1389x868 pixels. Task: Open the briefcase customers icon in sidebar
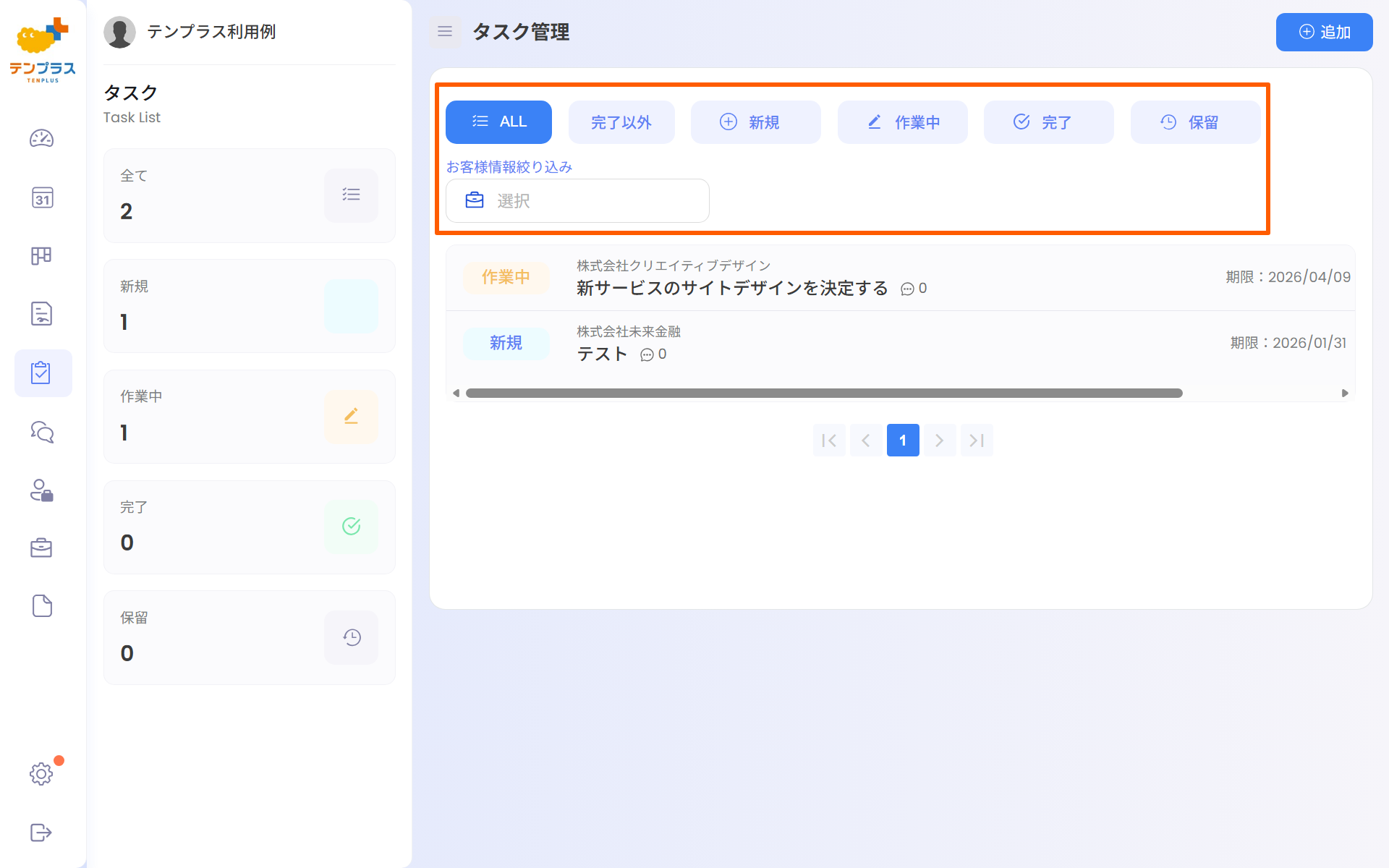click(41, 548)
